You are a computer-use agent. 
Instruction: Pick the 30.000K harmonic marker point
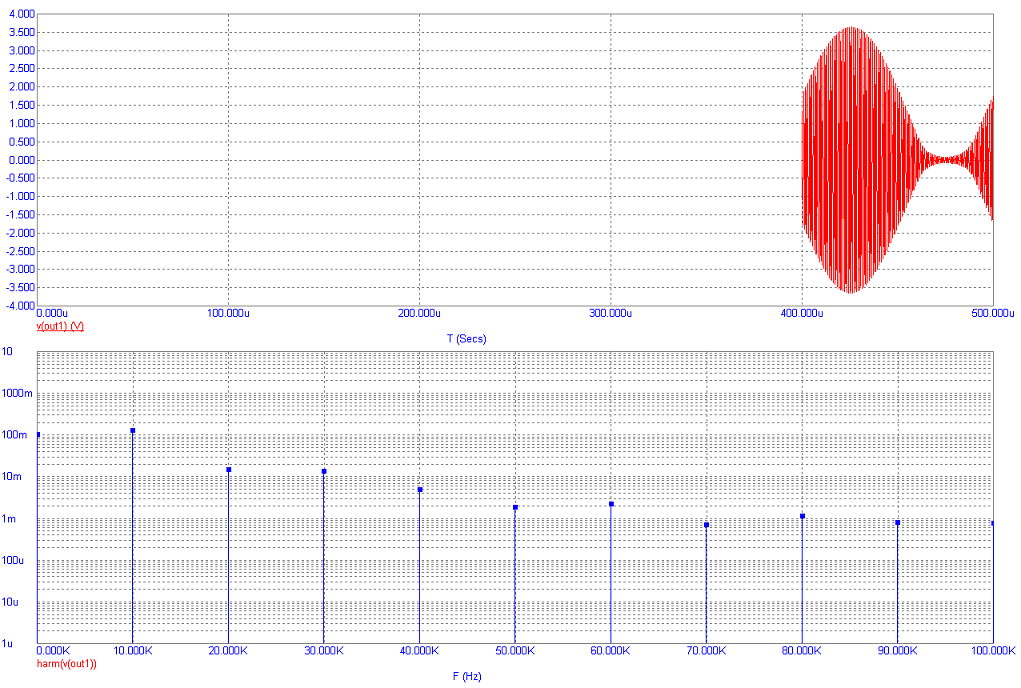pos(324,471)
